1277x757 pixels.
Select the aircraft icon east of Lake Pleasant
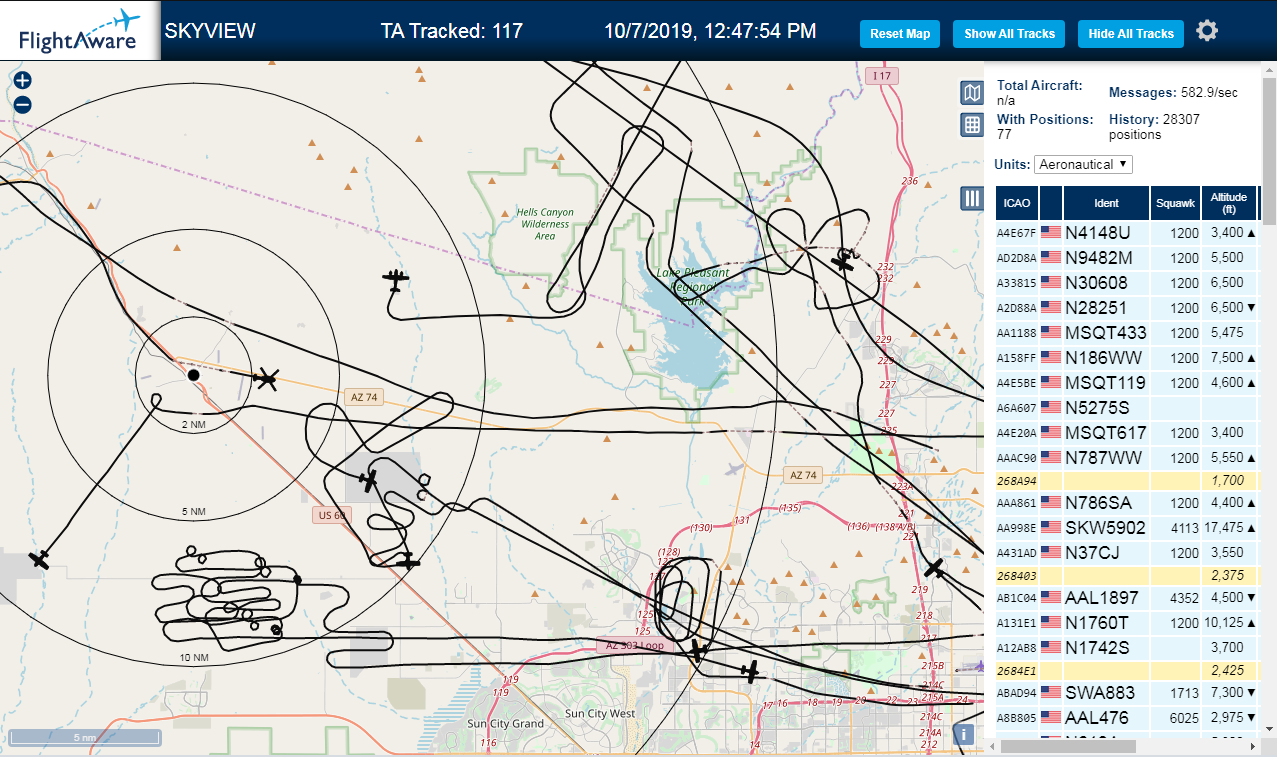coord(843,261)
